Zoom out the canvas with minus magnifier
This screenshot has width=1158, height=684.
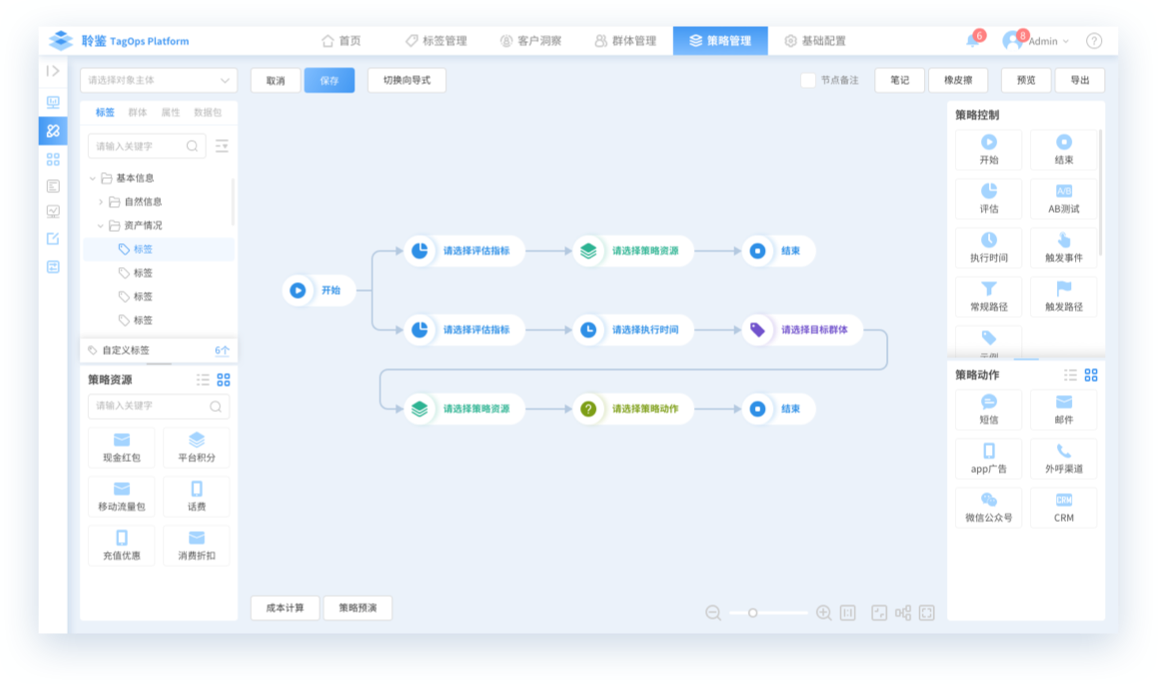coord(713,613)
